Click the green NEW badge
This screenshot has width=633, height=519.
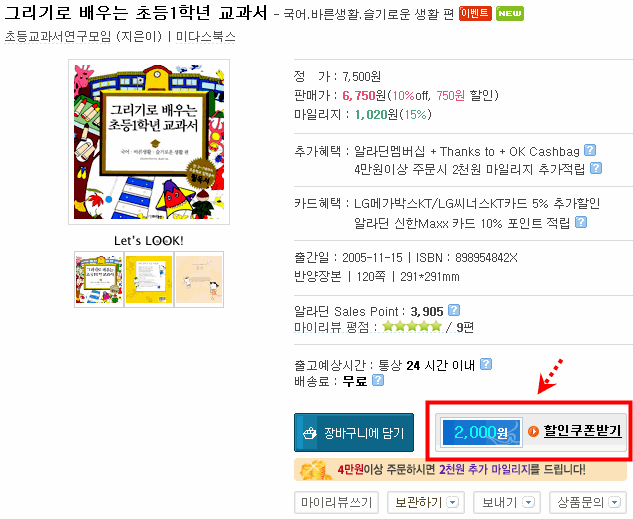click(x=510, y=13)
